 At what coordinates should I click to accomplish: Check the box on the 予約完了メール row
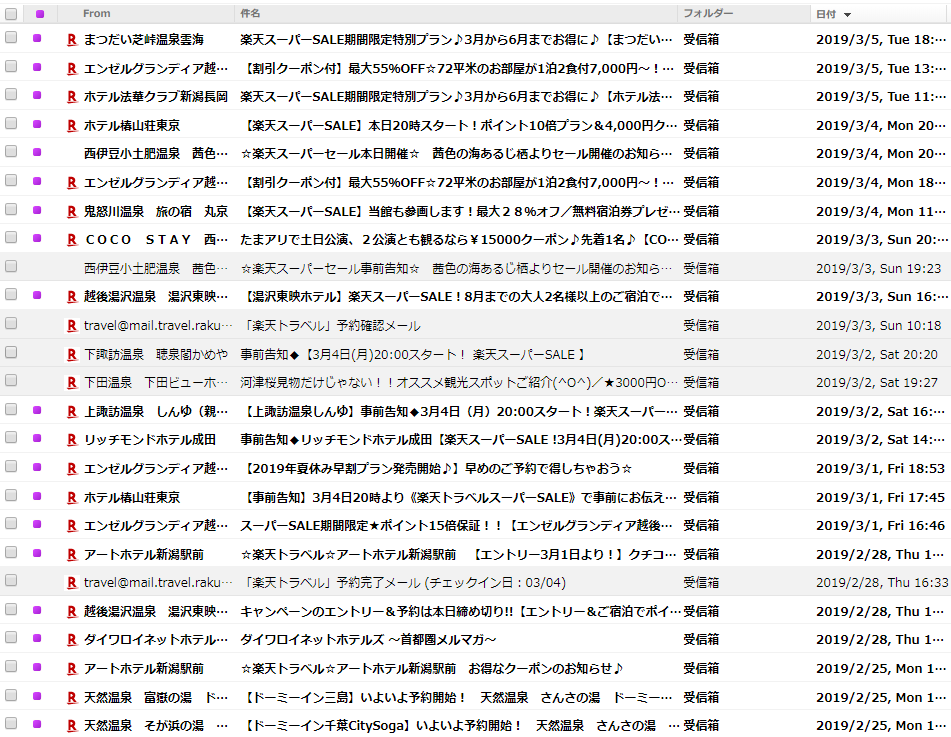11,581
